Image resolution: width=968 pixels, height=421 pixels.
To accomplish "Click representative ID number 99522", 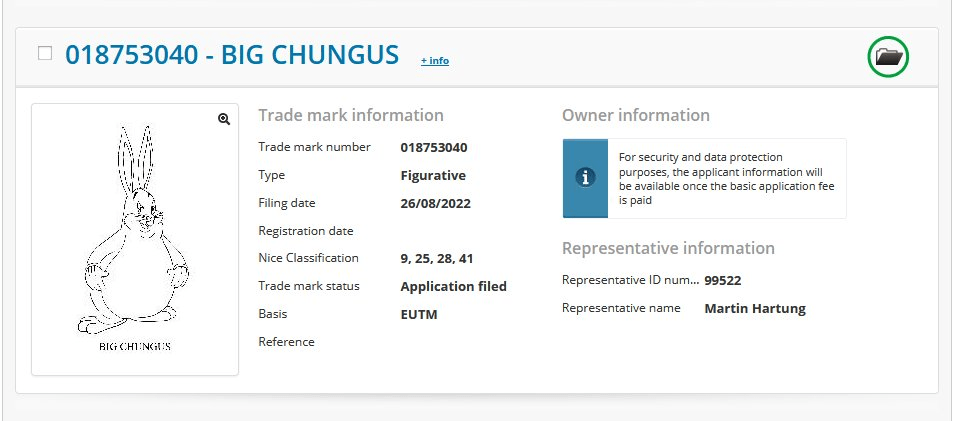I will [x=723, y=280].
